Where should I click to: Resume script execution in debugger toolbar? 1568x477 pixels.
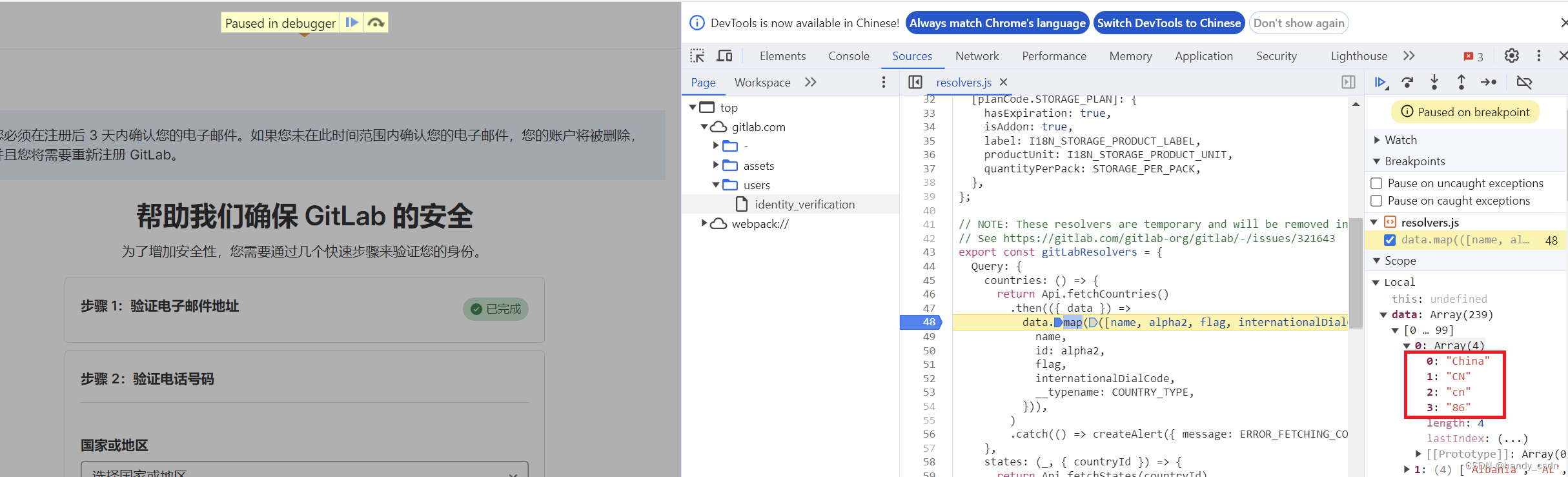pyautogui.click(x=1380, y=82)
